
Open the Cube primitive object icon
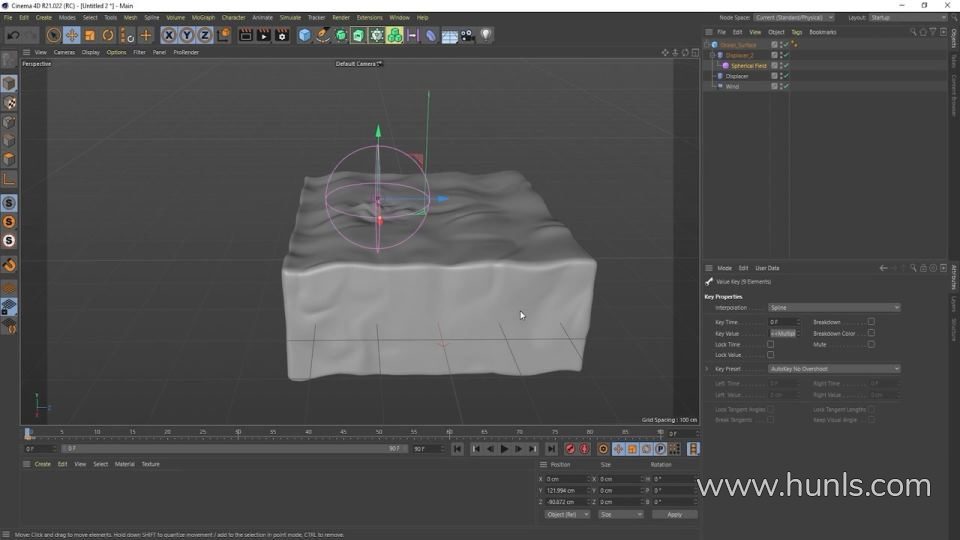click(x=305, y=35)
